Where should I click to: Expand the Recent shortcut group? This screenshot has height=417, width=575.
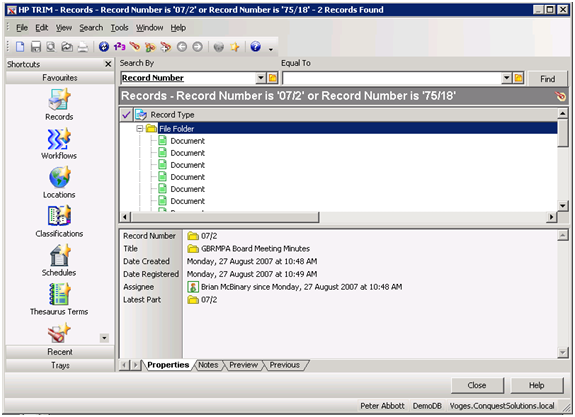[x=60, y=352]
